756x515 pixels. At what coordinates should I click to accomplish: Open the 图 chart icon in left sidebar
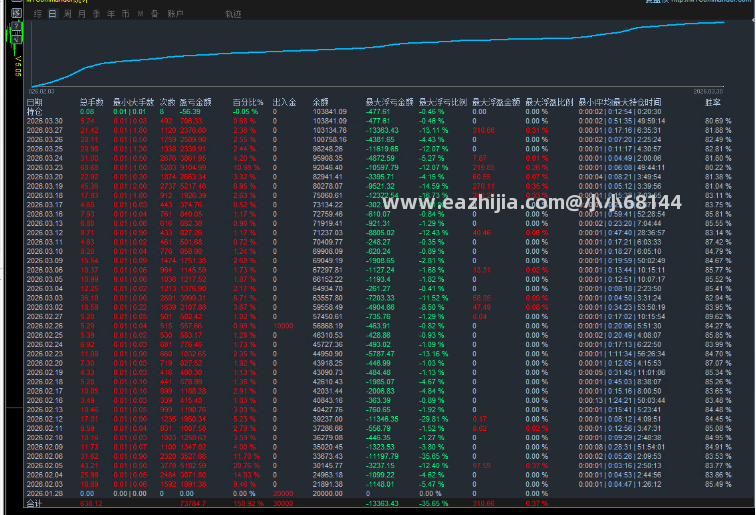click(16, 13)
